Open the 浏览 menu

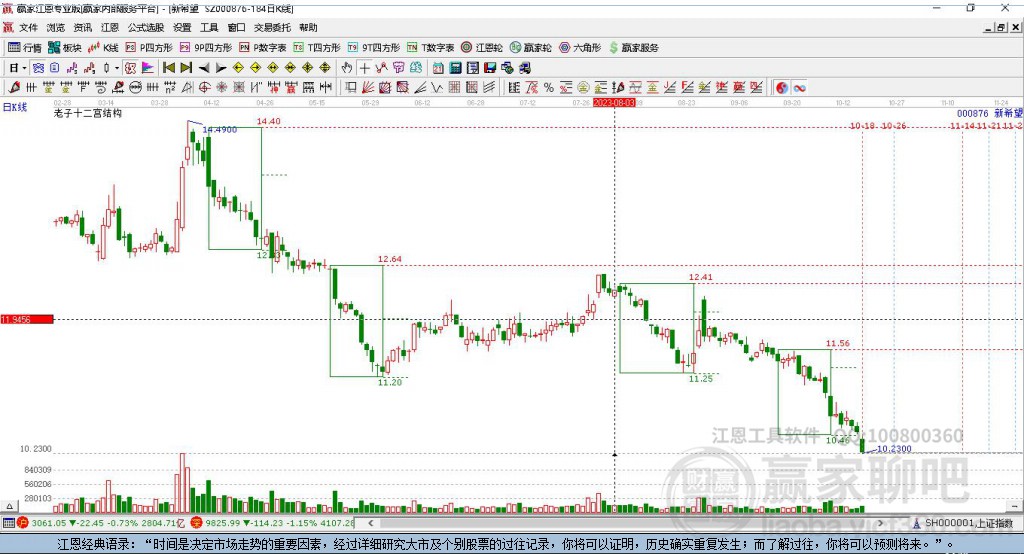click(x=56, y=27)
